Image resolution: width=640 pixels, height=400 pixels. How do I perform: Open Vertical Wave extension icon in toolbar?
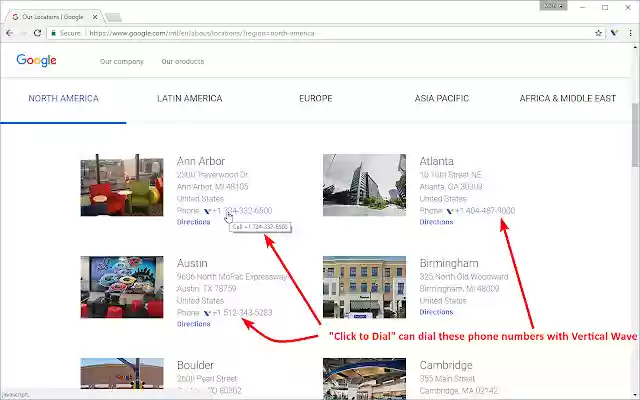615,33
